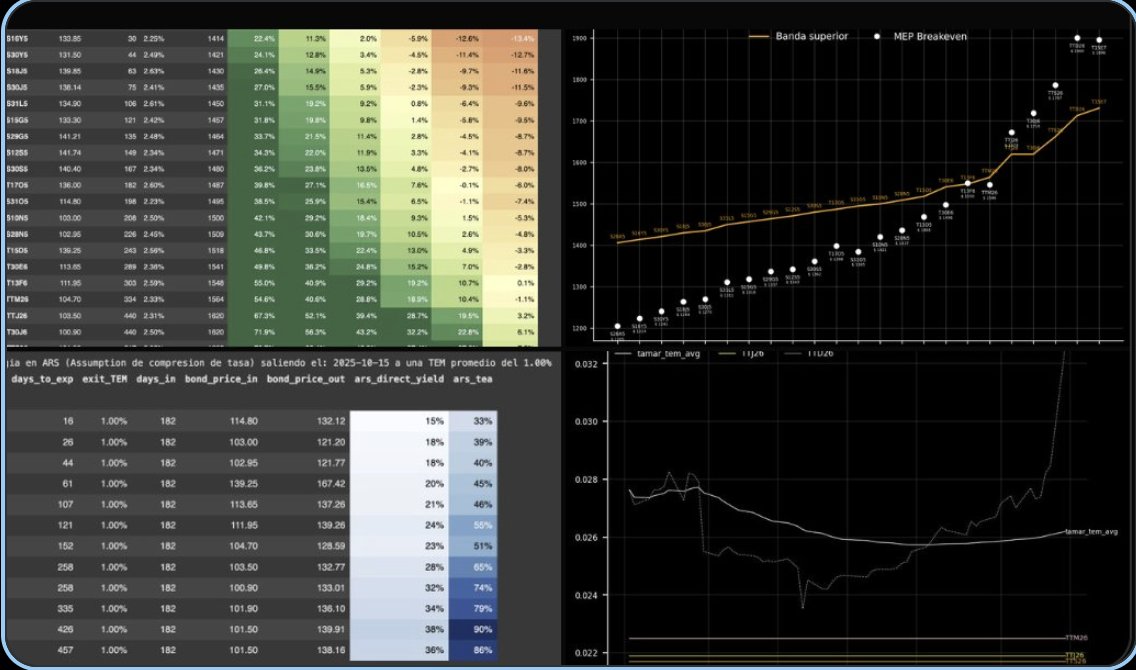This screenshot has width=1136, height=670.
Task: Click the exit_TEM column header
Action: click(x=105, y=379)
